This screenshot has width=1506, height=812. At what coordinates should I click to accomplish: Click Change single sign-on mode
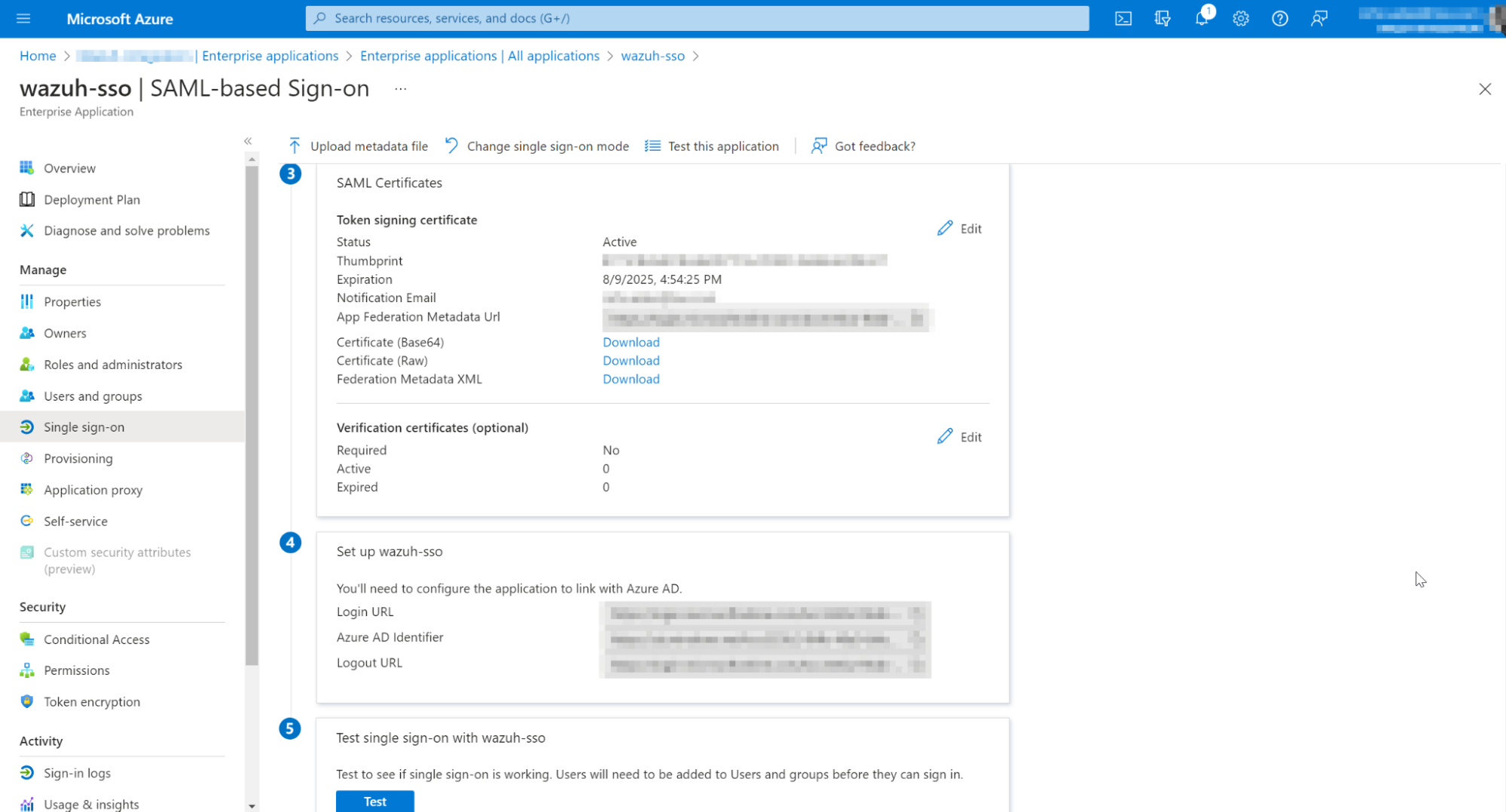click(x=536, y=146)
